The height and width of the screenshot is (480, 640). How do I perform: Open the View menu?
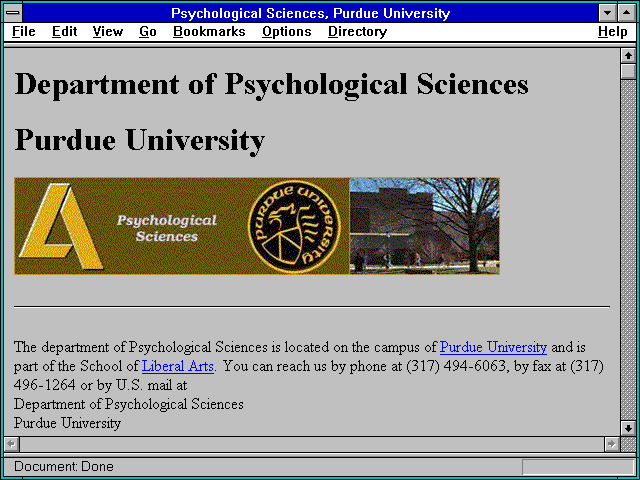coord(108,32)
